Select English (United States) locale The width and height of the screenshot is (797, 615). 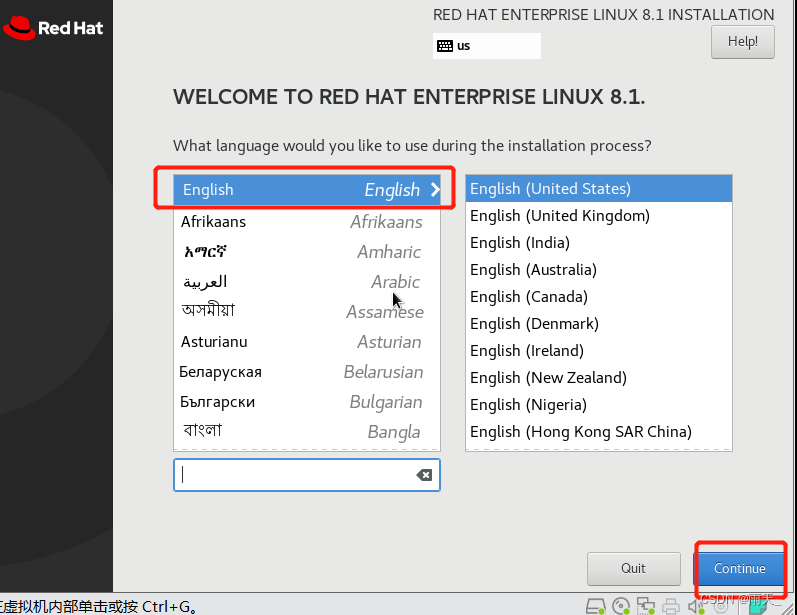[599, 189]
